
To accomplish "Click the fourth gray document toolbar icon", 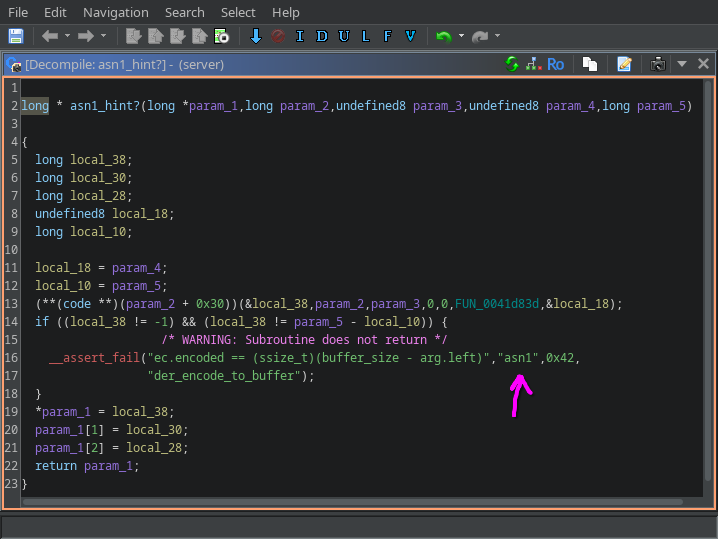I will tap(199, 36).
